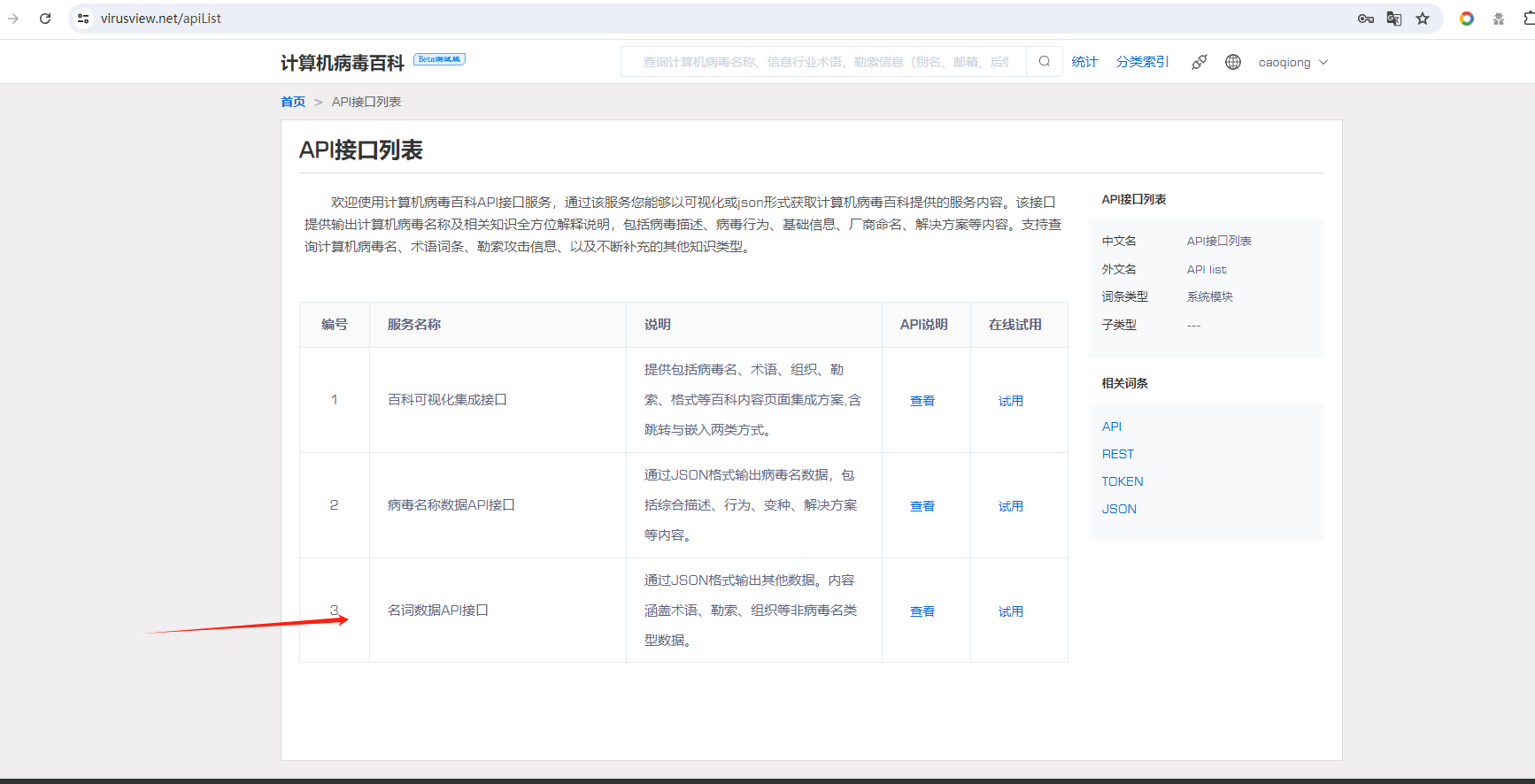The image size is (1535, 784).
Task: View API doc for 名词数据API接口
Action: [922, 611]
